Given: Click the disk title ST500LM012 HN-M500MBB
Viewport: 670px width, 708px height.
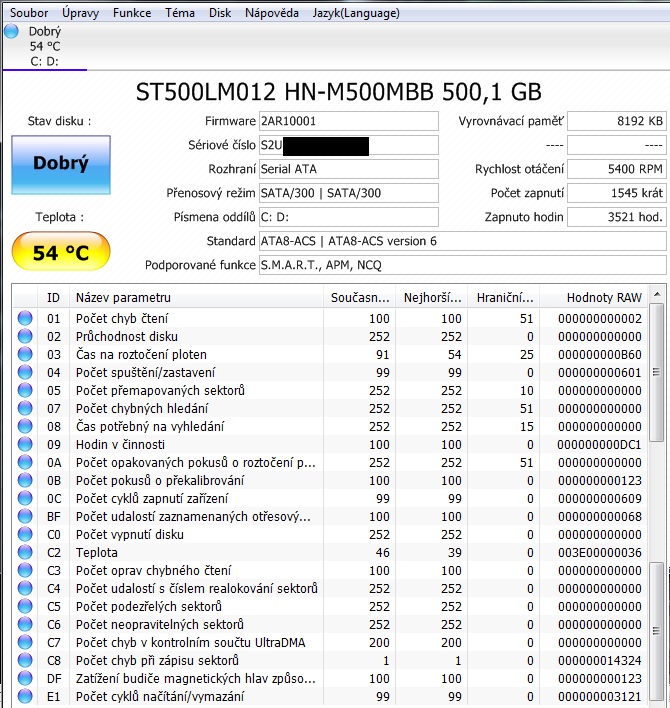Looking at the screenshot, I should tap(285, 92).
